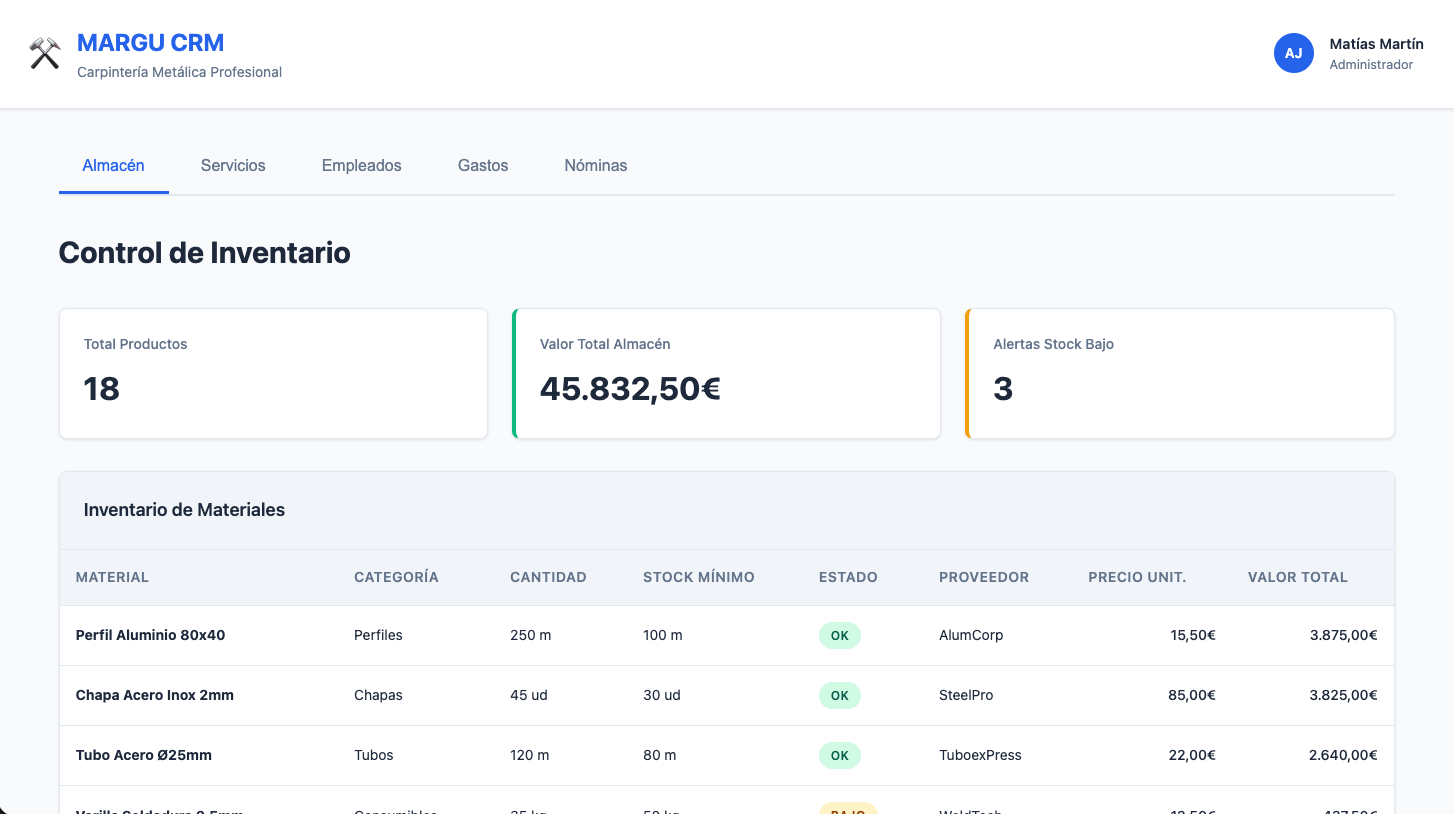Click the orange accent bar on Alertas Stock Bajo

click(967, 373)
